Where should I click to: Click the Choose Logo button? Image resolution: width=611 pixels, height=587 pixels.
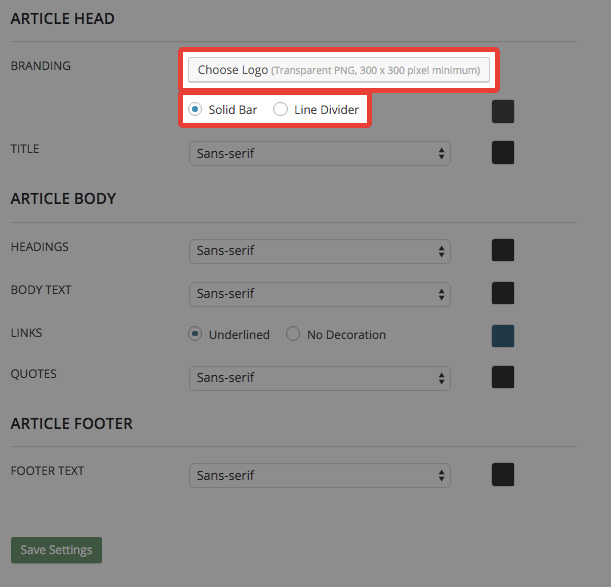339,70
